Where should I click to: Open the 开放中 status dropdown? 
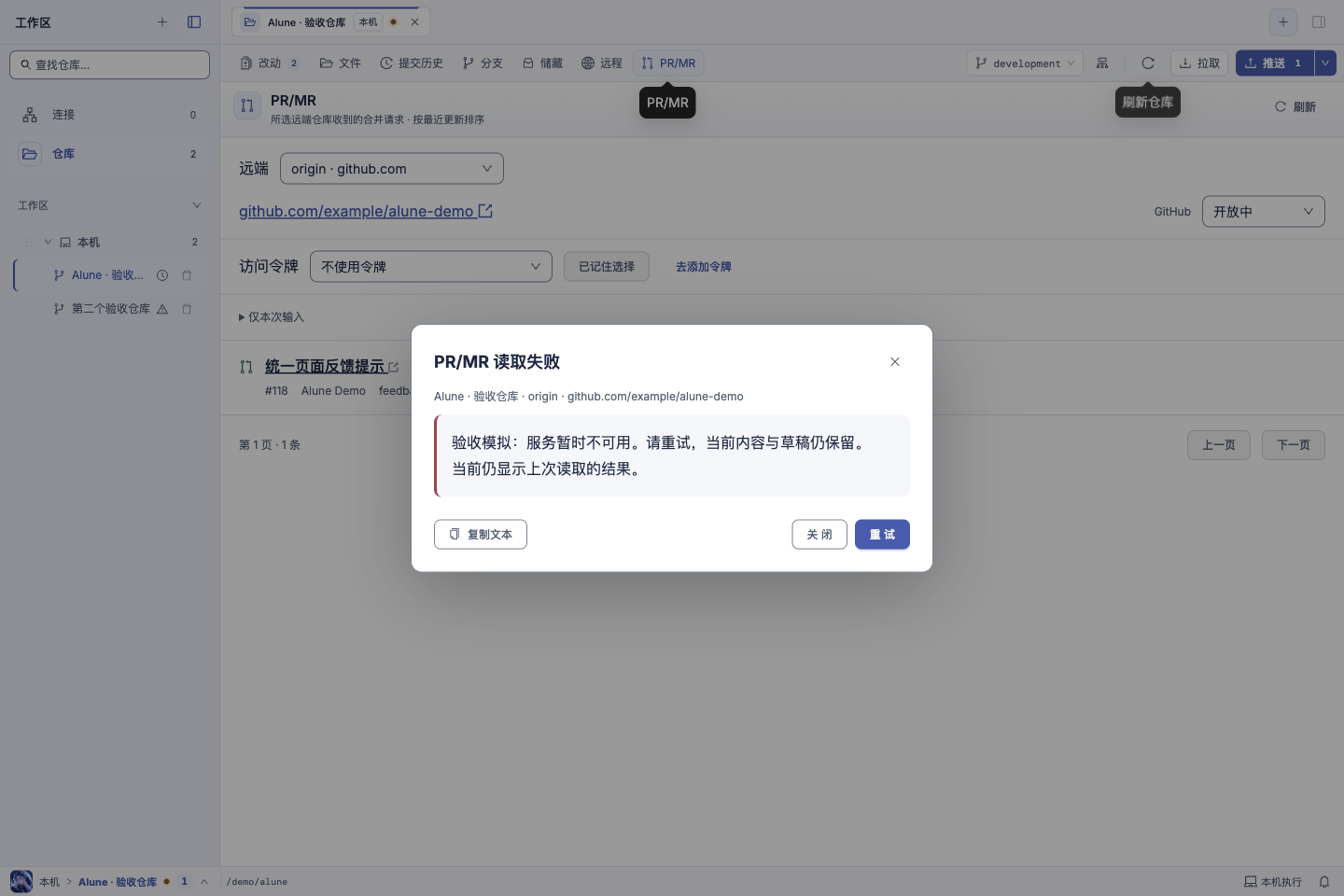click(x=1264, y=212)
